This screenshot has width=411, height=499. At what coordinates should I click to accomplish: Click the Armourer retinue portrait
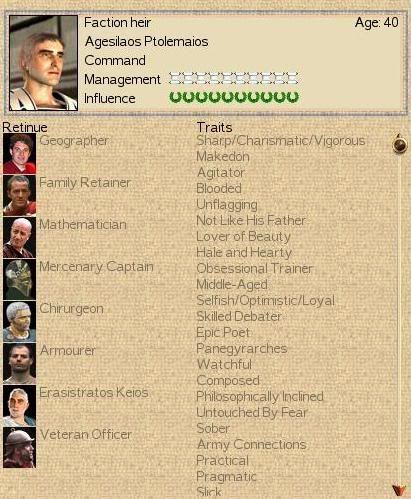point(19,363)
